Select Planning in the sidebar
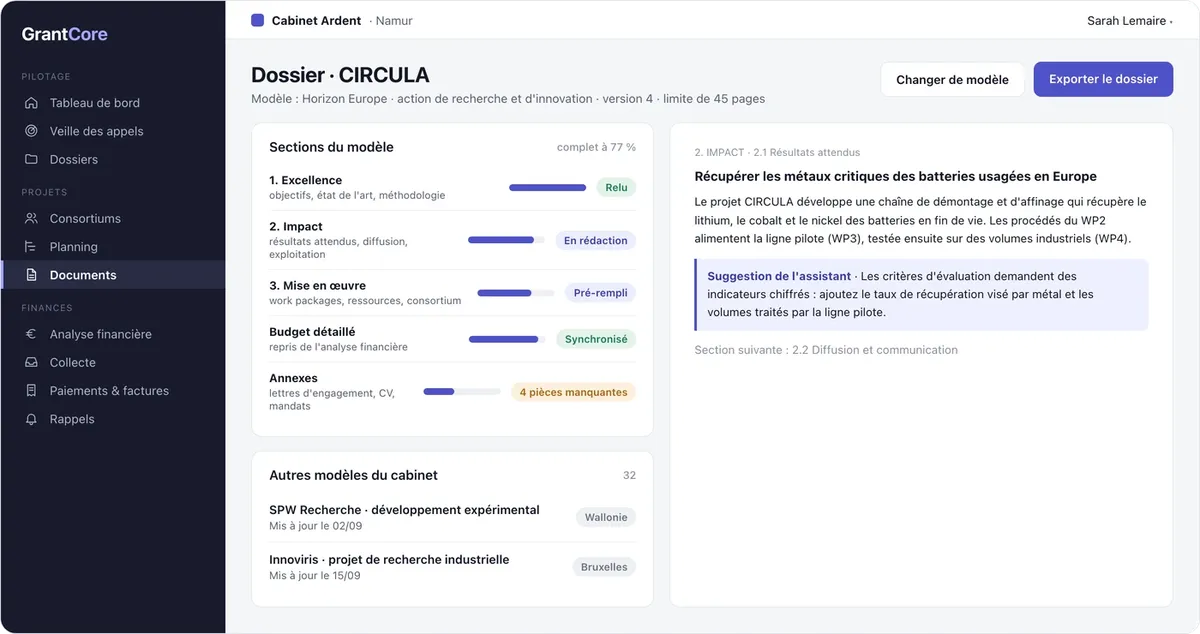This screenshot has width=1200, height=634. click(112, 247)
